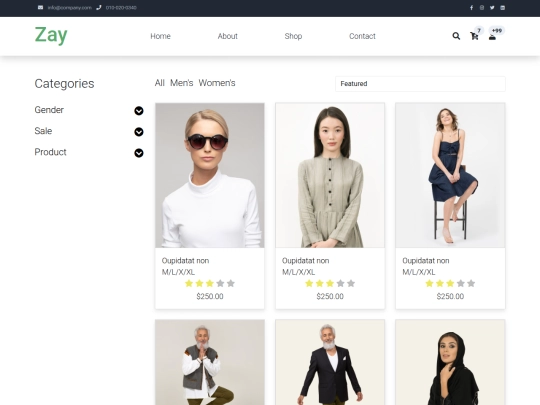Screen dimensions: 540x405
Task: Open the Instagram social icon
Action: (482, 8)
